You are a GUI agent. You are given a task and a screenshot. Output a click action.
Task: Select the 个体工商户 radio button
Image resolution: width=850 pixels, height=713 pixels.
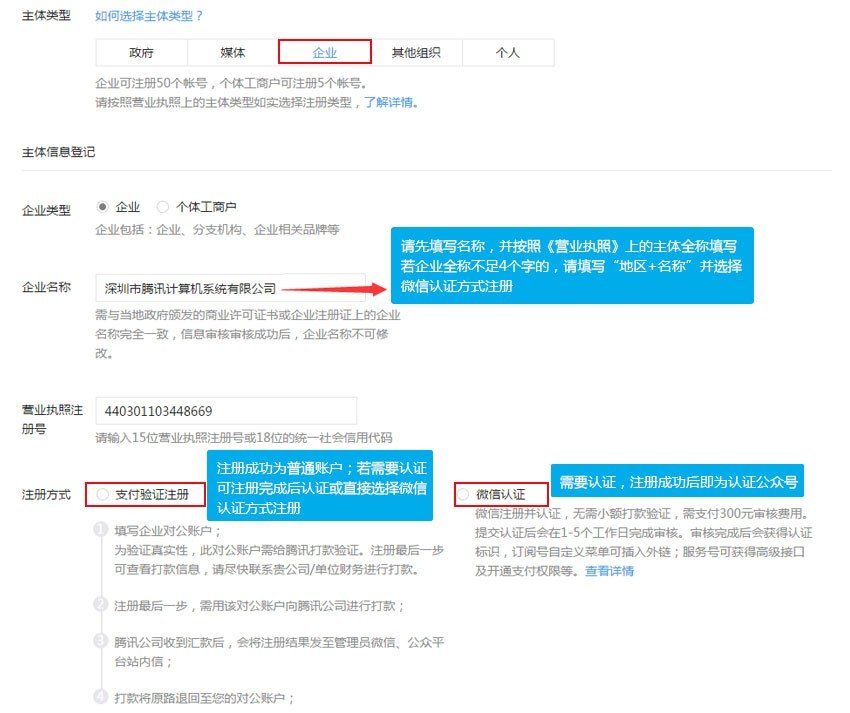pos(162,206)
